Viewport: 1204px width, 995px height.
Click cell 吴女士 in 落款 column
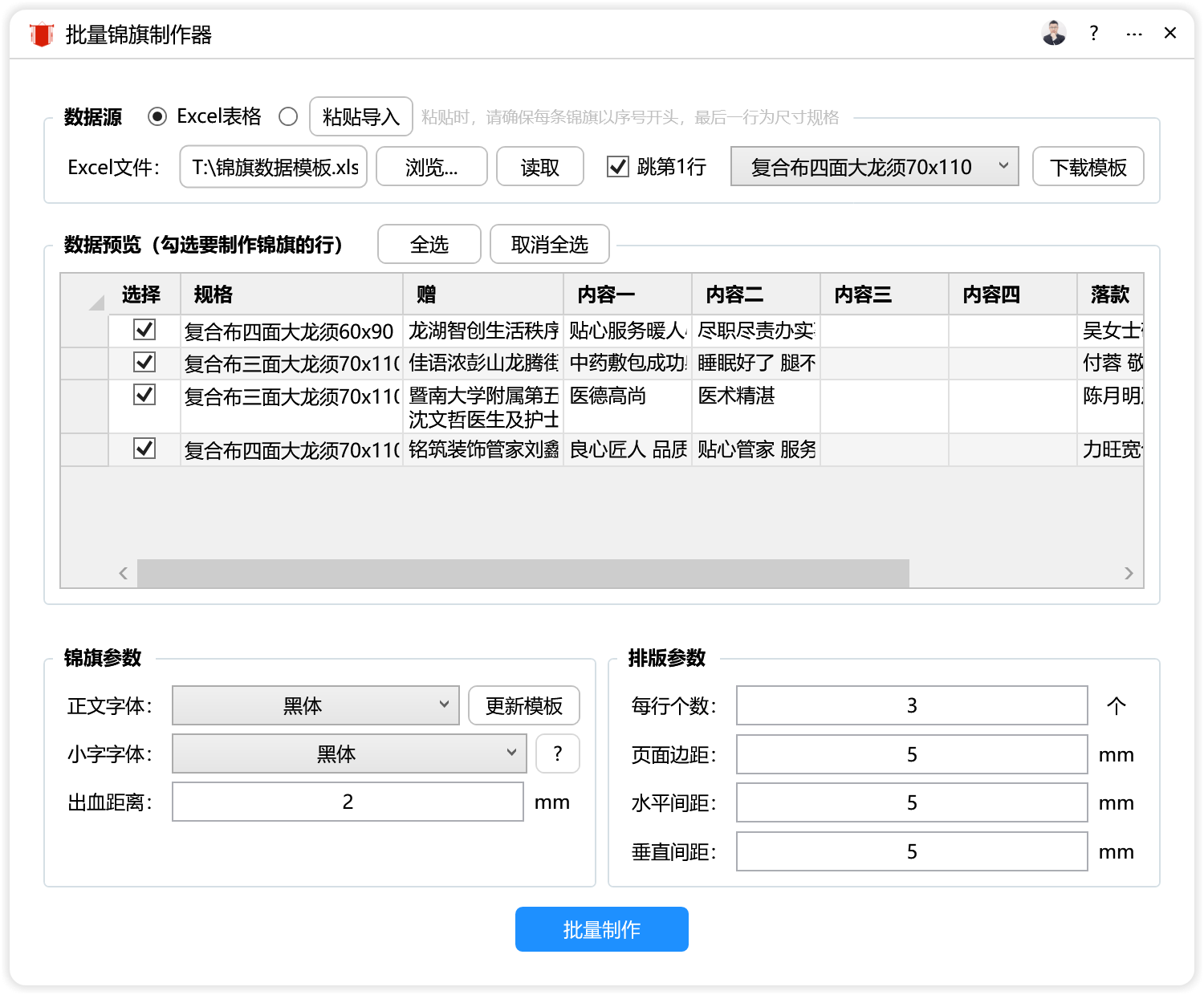click(x=1111, y=331)
